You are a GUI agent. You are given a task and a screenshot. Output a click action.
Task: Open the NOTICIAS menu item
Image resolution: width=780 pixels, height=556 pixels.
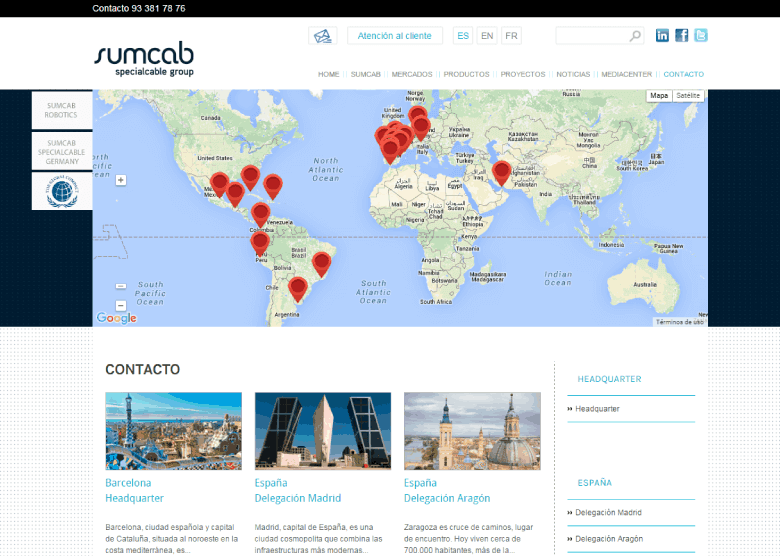pos(573,74)
